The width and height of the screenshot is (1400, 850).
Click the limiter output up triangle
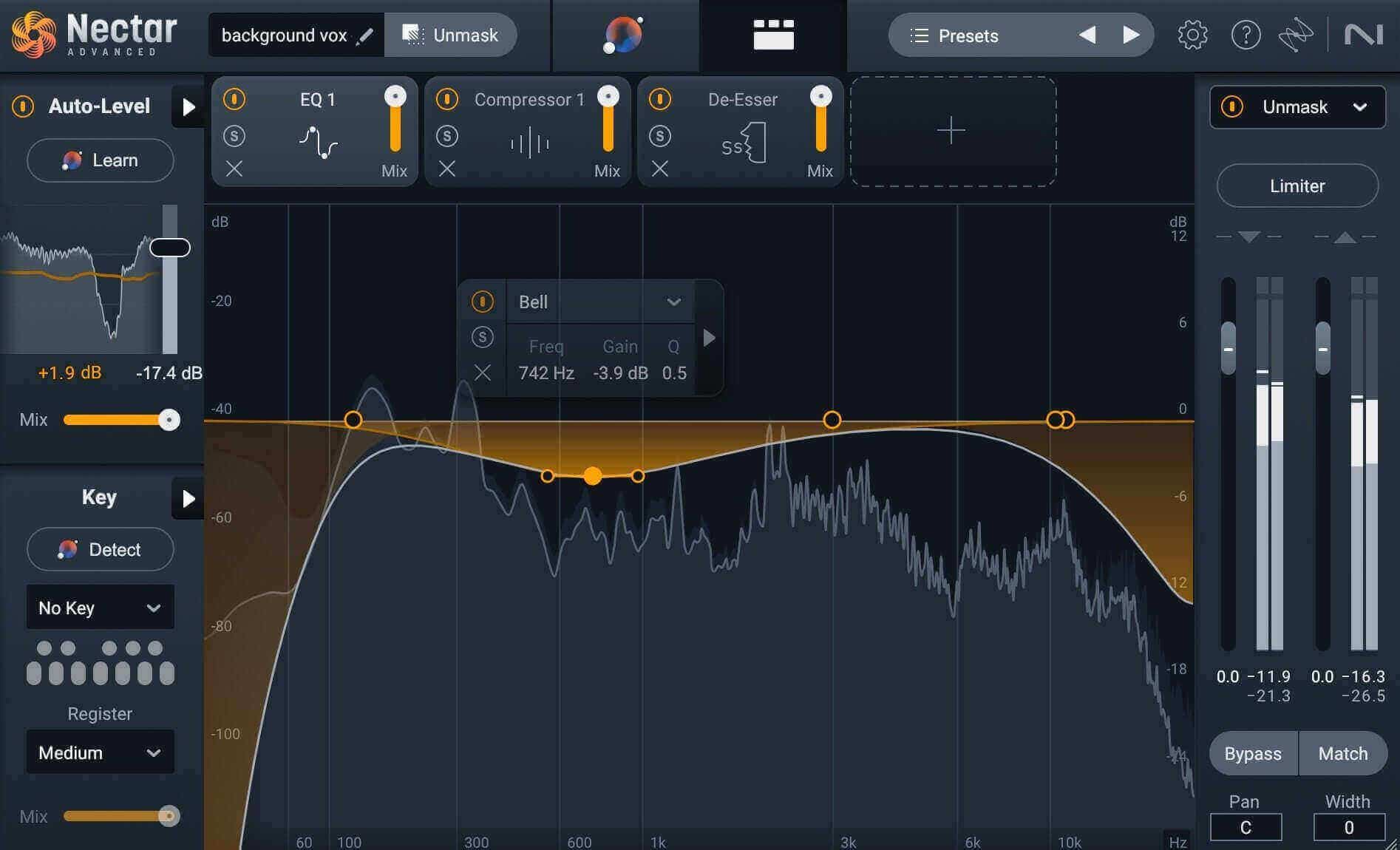pos(1345,237)
